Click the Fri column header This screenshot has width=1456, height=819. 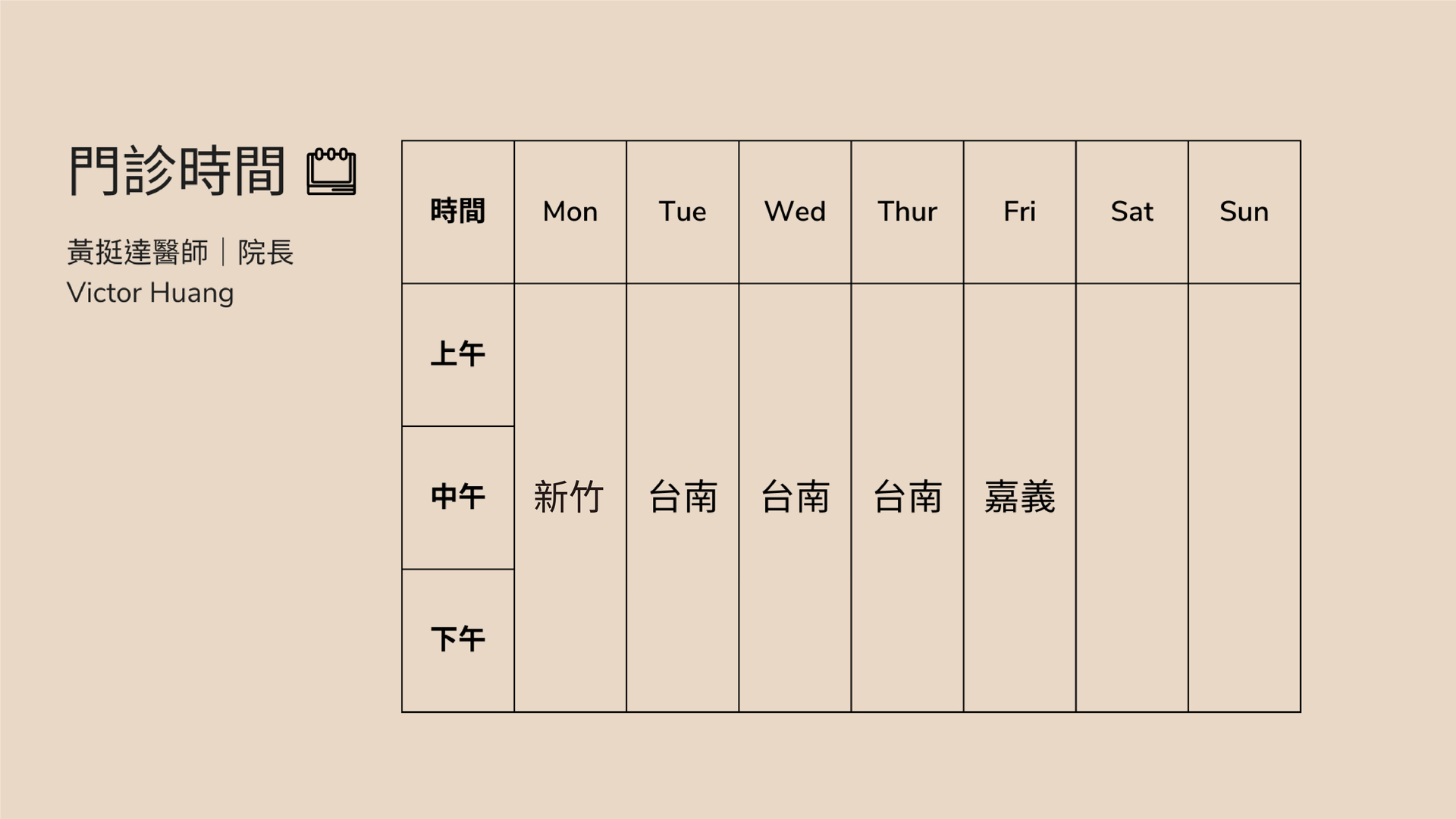click(x=1019, y=211)
